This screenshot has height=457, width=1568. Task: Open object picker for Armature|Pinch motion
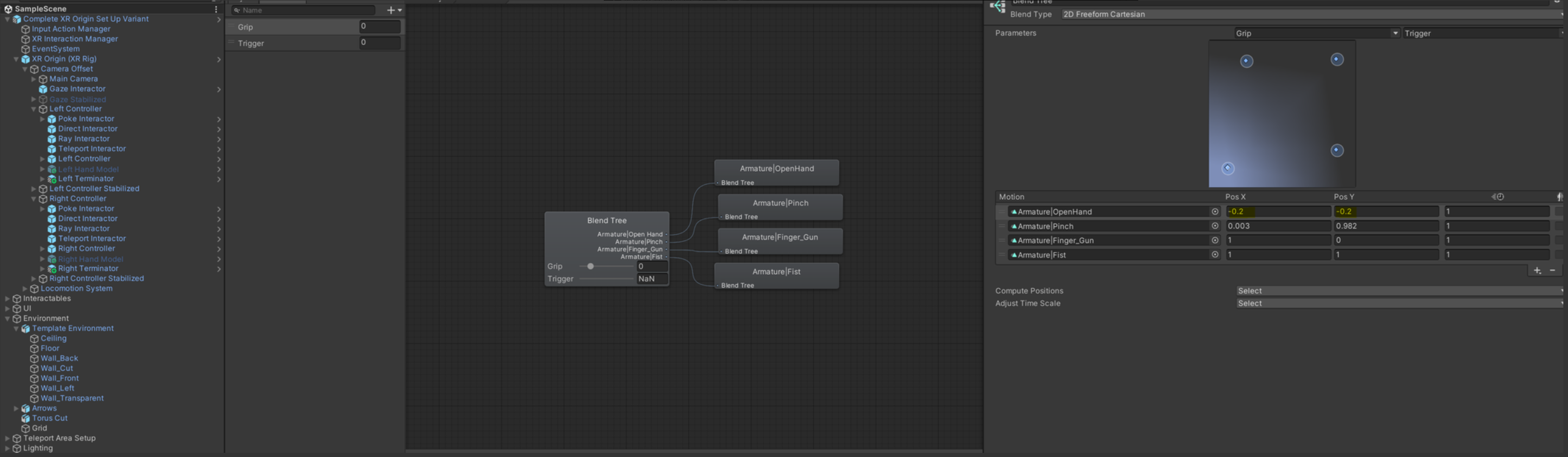(x=1215, y=226)
